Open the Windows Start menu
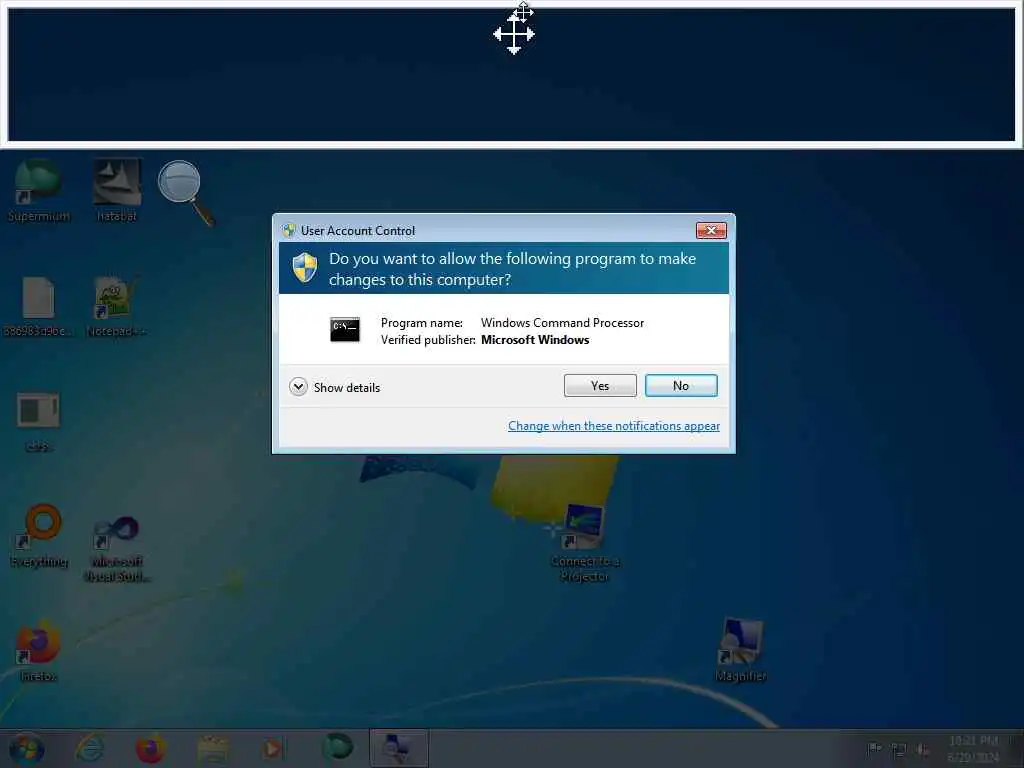This screenshot has height=768, width=1024. tap(26, 748)
